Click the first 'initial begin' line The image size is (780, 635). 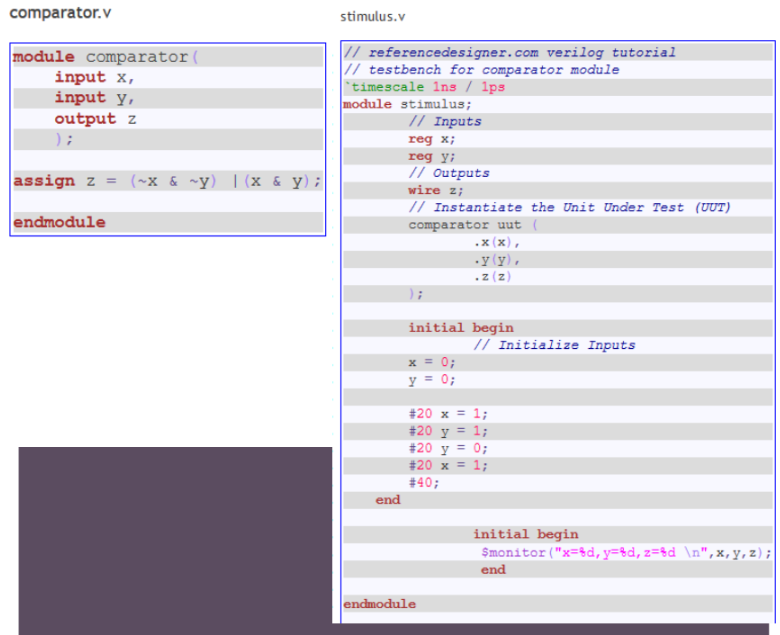[461, 328]
